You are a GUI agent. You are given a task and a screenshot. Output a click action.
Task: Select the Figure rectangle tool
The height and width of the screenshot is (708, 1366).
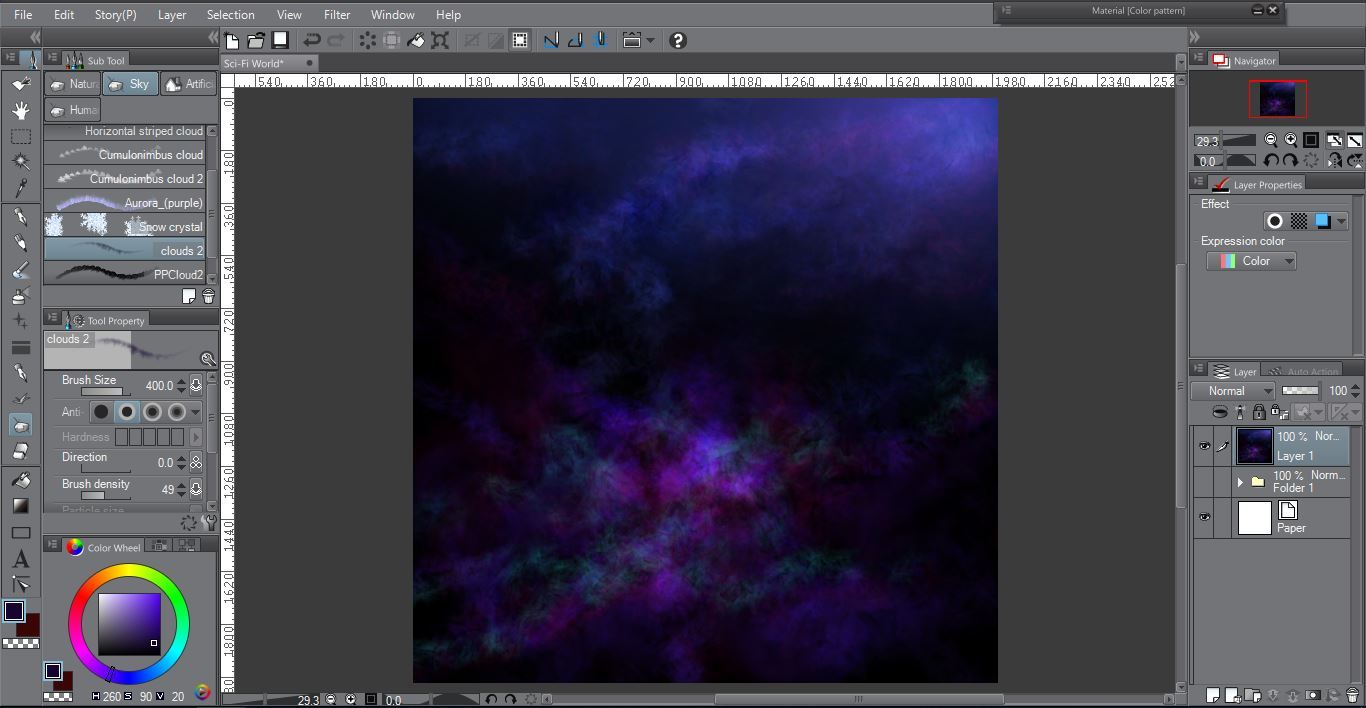20,533
